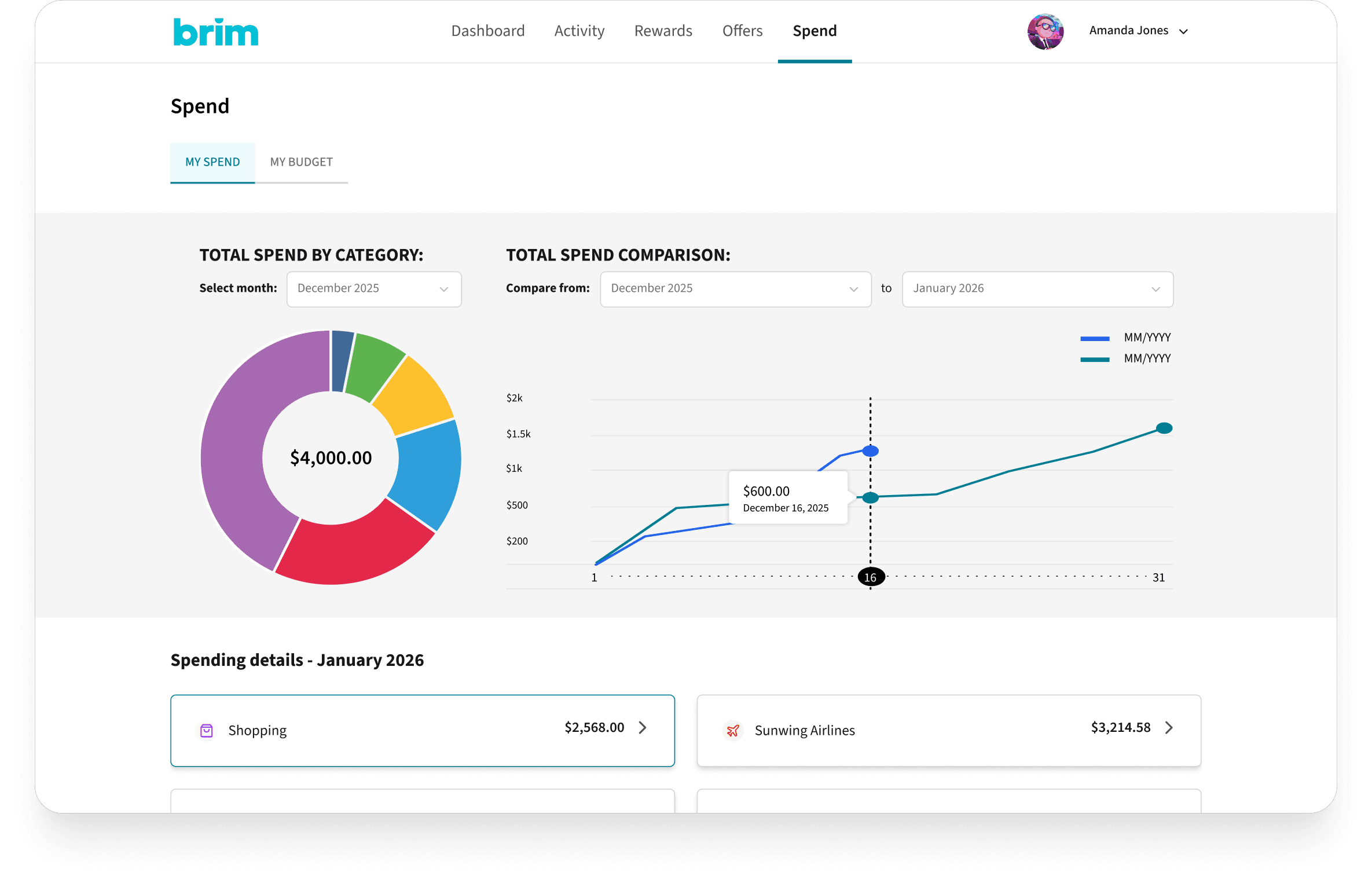The height and width of the screenshot is (883, 1372).
Task: Open the Activity page
Action: click(579, 31)
